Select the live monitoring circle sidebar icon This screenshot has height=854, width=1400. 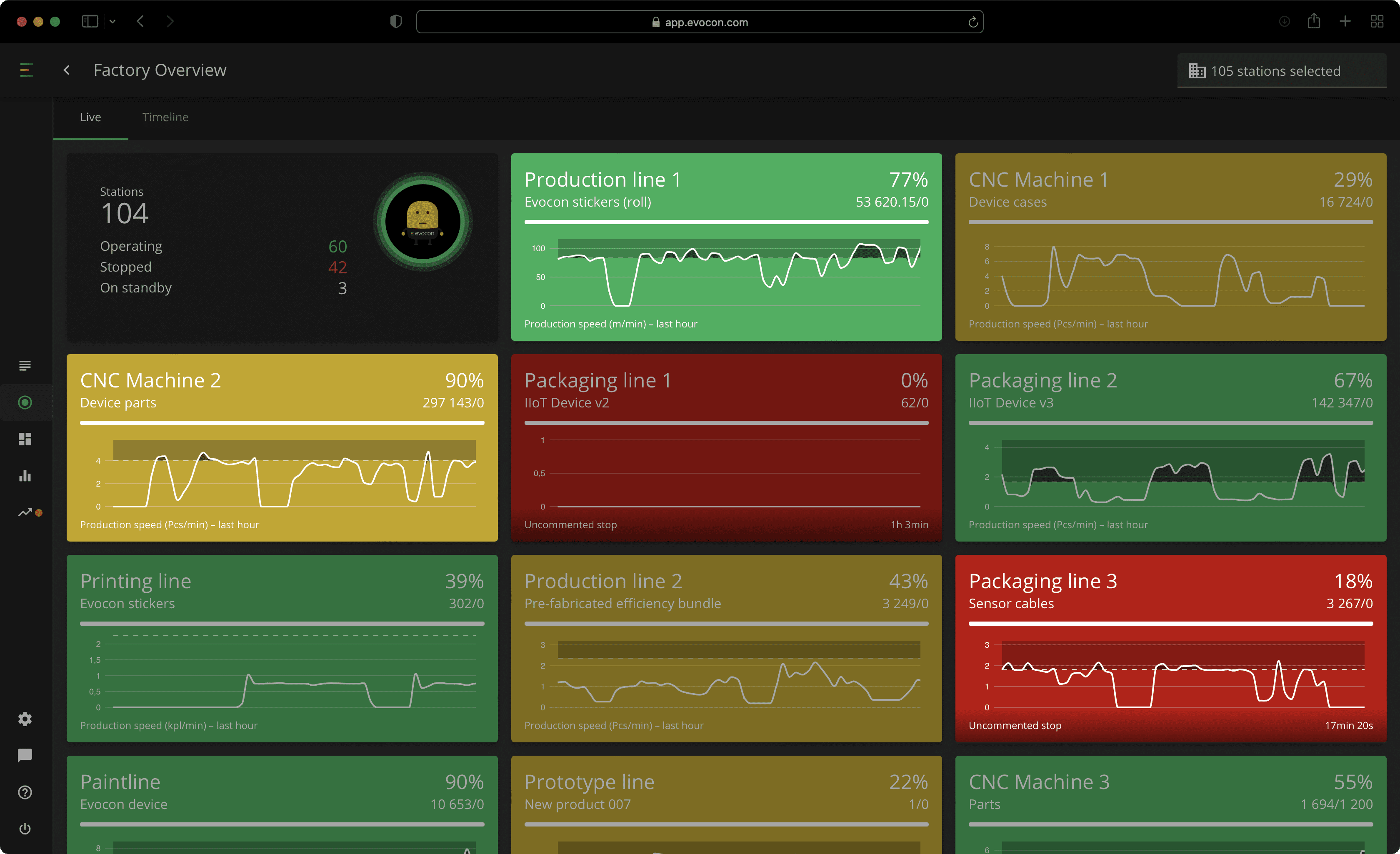25,402
